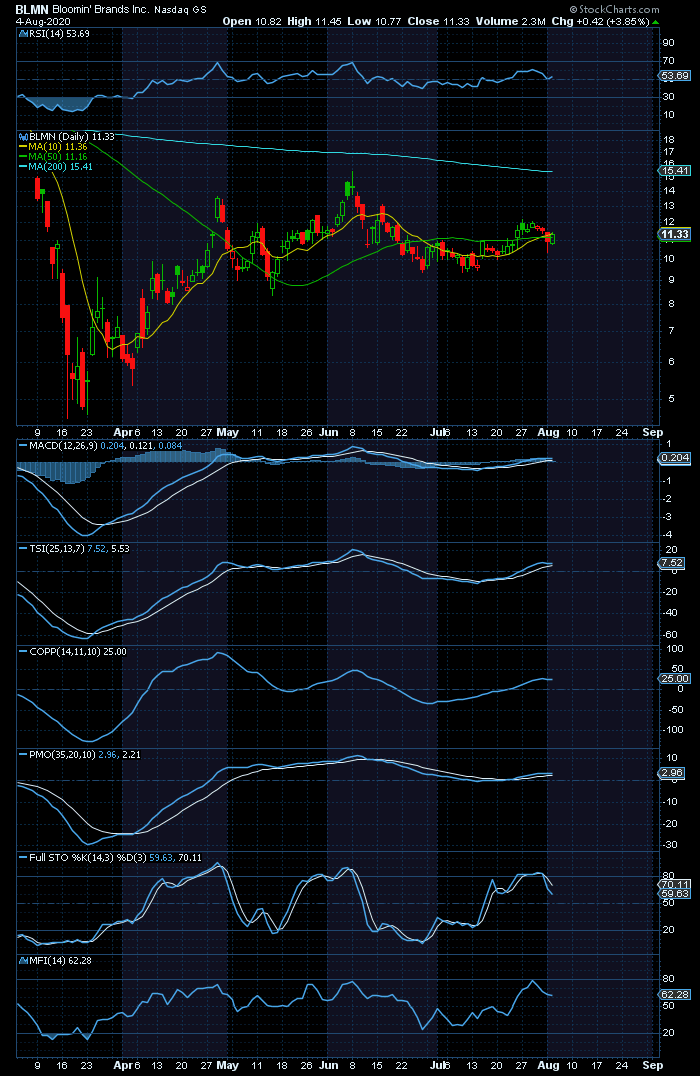Click the 7.52 TSI value tag

tap(673, 563)
